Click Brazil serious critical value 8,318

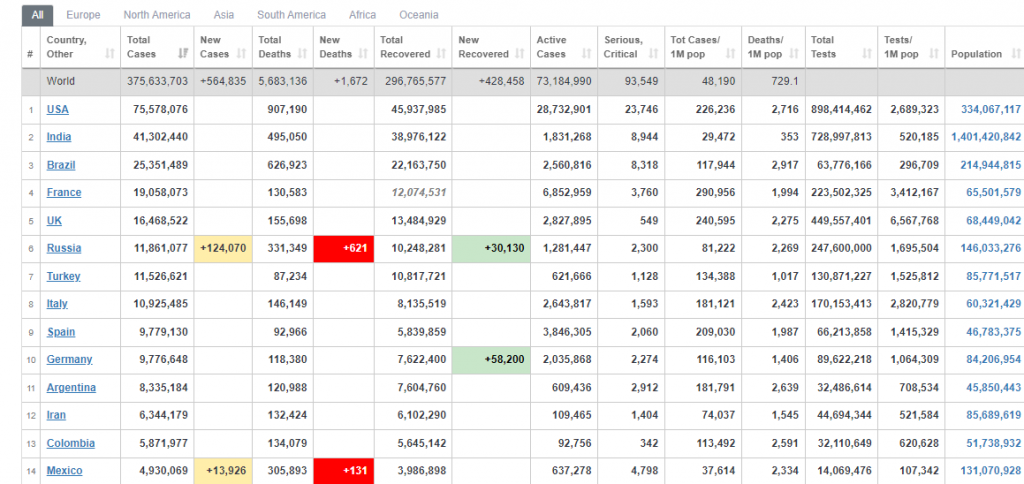click(x=645, y=165)
